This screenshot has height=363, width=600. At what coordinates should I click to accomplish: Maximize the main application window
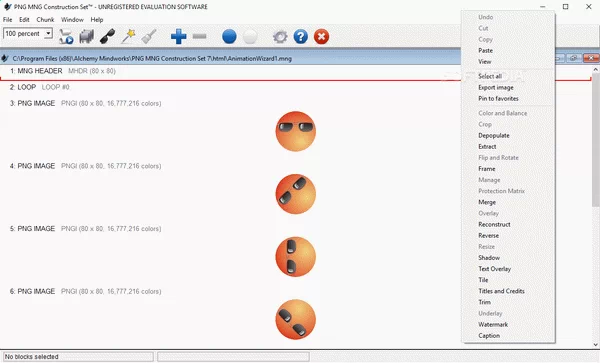pyautogui.click(x=566, y=7)
